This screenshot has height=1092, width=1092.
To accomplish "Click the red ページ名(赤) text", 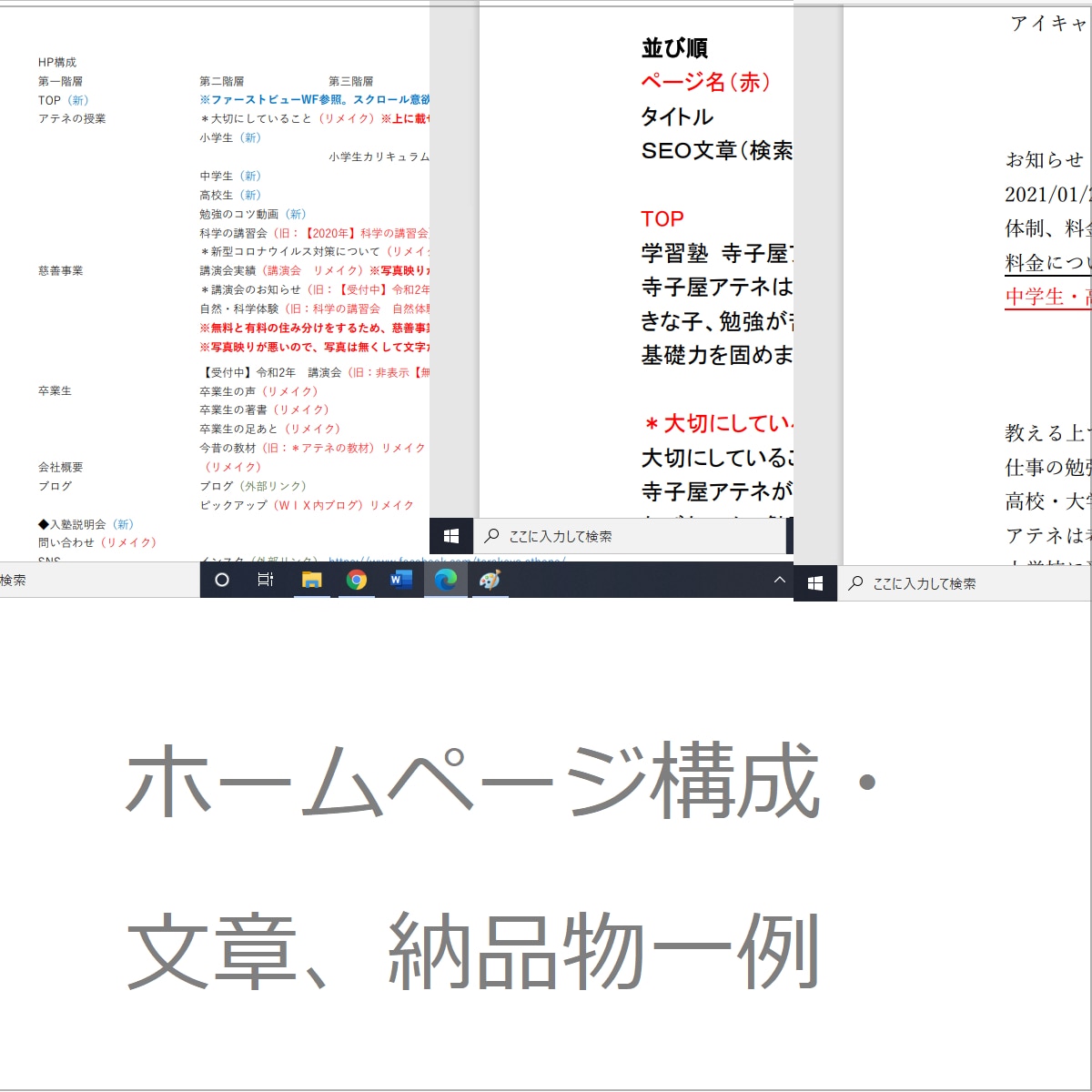I will coord(707,82).
